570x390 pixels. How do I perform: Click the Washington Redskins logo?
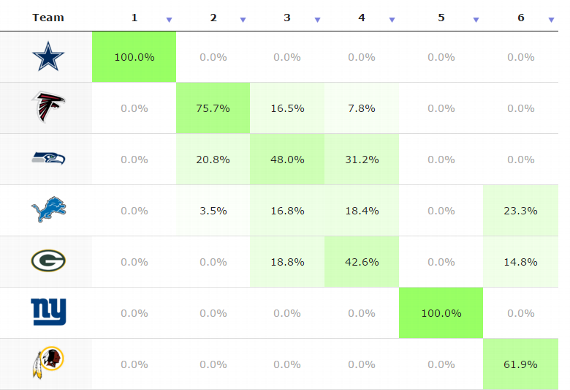pyautogui.click(x=48, y=363)
